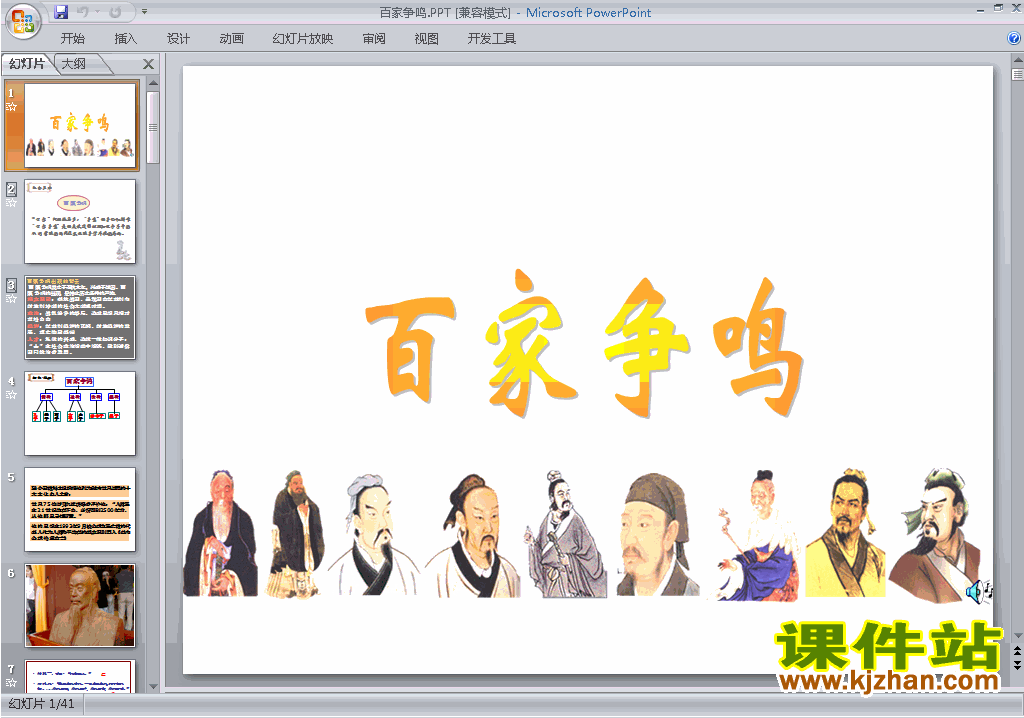
Task: Go to next slide with double-down arrow
Action: tap(1017, 665)
